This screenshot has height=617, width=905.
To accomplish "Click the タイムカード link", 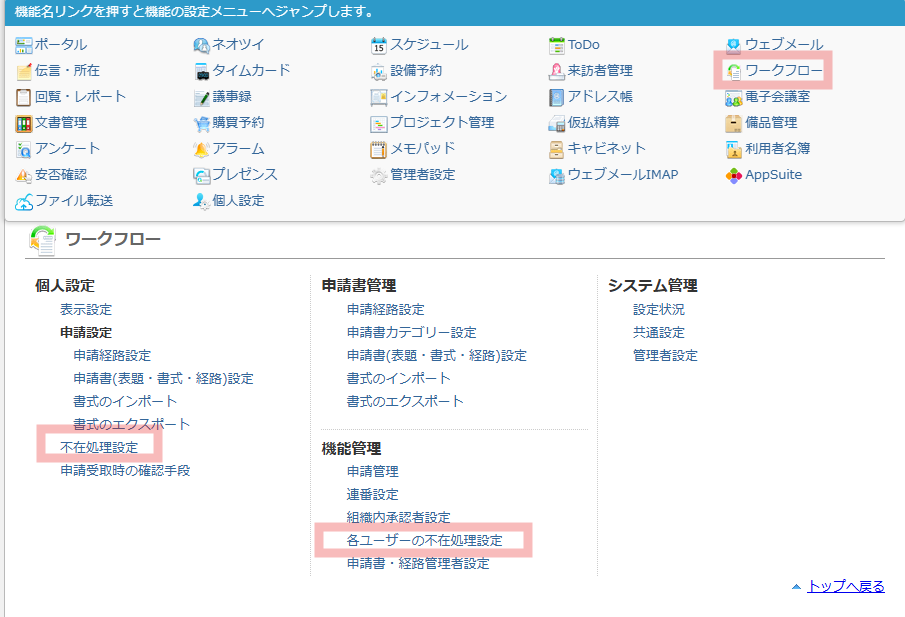I will 252,70.
